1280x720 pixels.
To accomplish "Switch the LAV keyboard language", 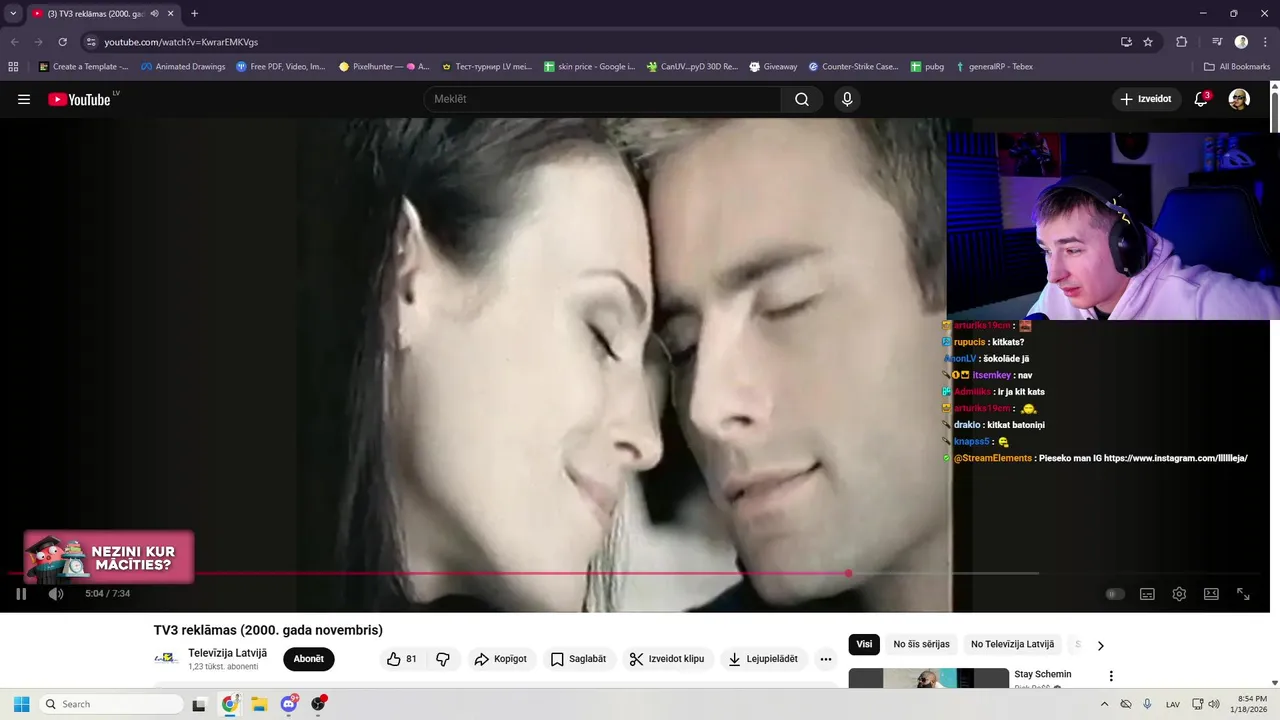I will (x=1172, y=704).
